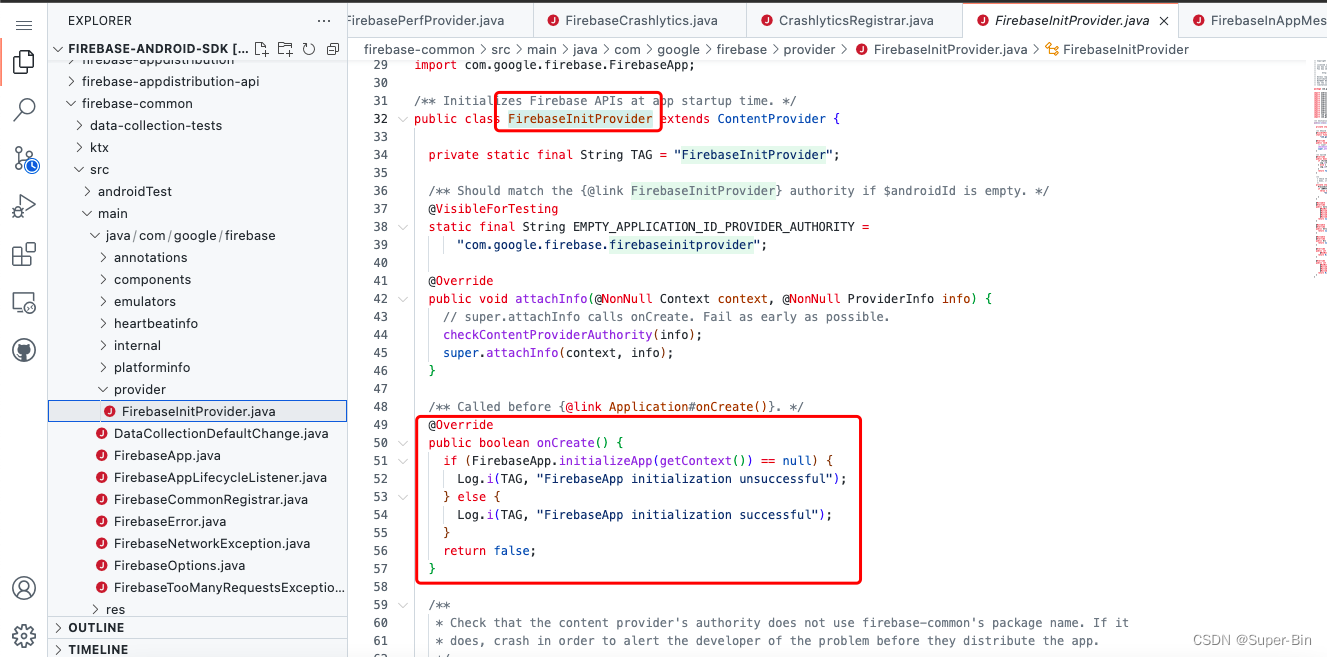Close the FirebaseInitProvider.java tab

click(x=1164, y=20)
